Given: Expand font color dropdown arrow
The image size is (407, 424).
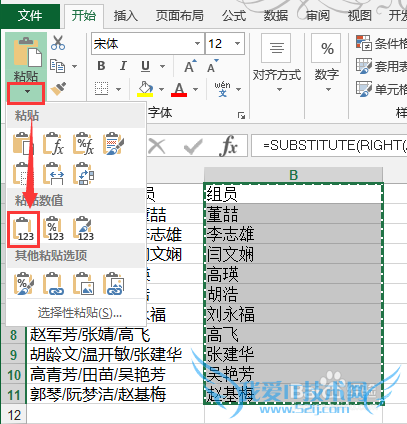Looking at the screenshot, I should 195,89.
